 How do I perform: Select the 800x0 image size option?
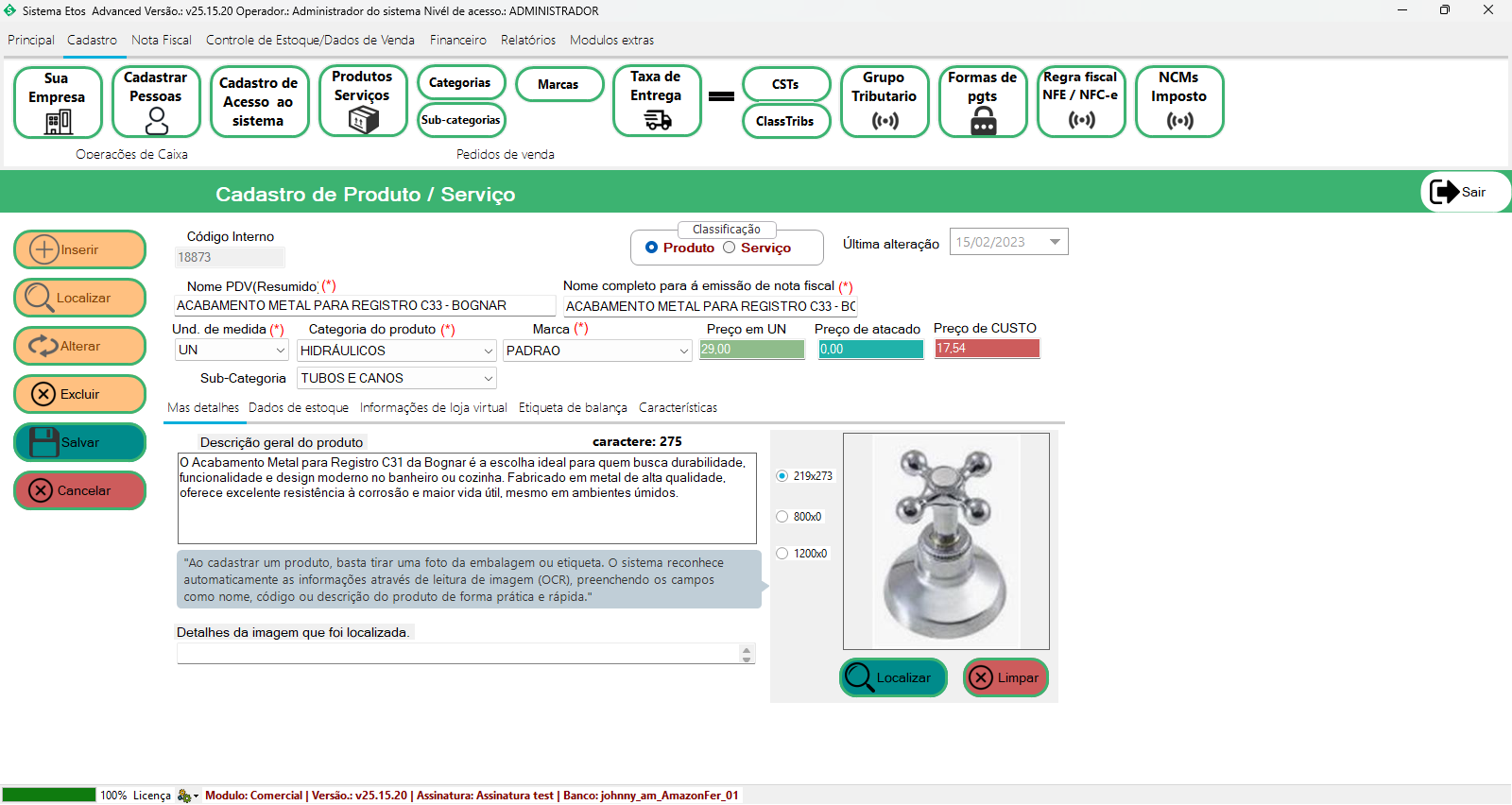[x=782, y=517]
